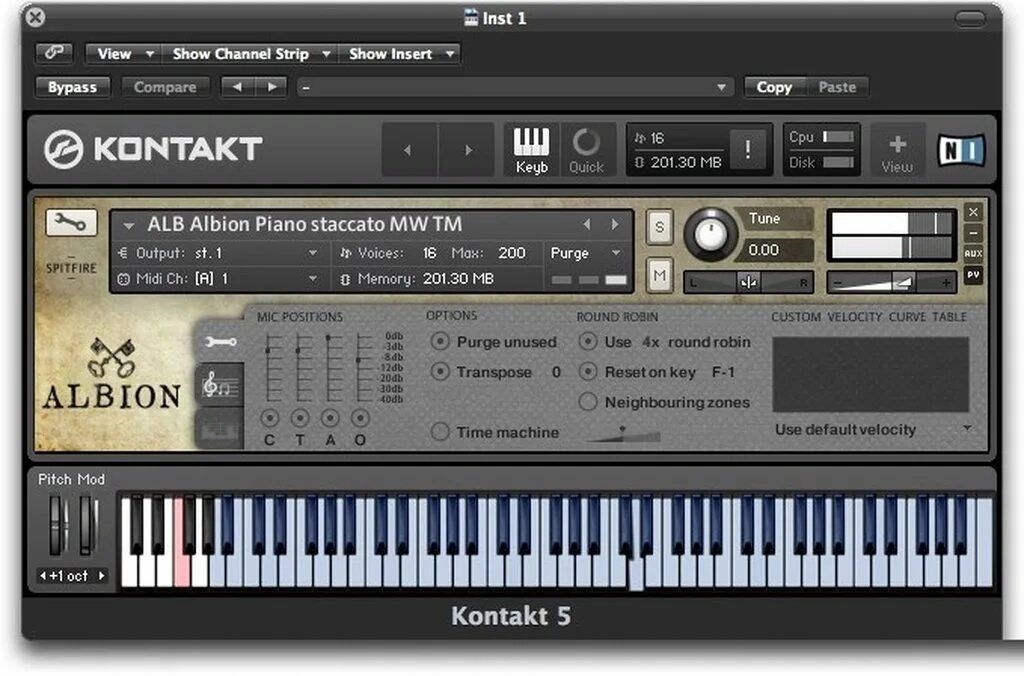Enable Time machine option
Image resolution: width=1024 pixels, height=676 pixels.
(440, 431)
